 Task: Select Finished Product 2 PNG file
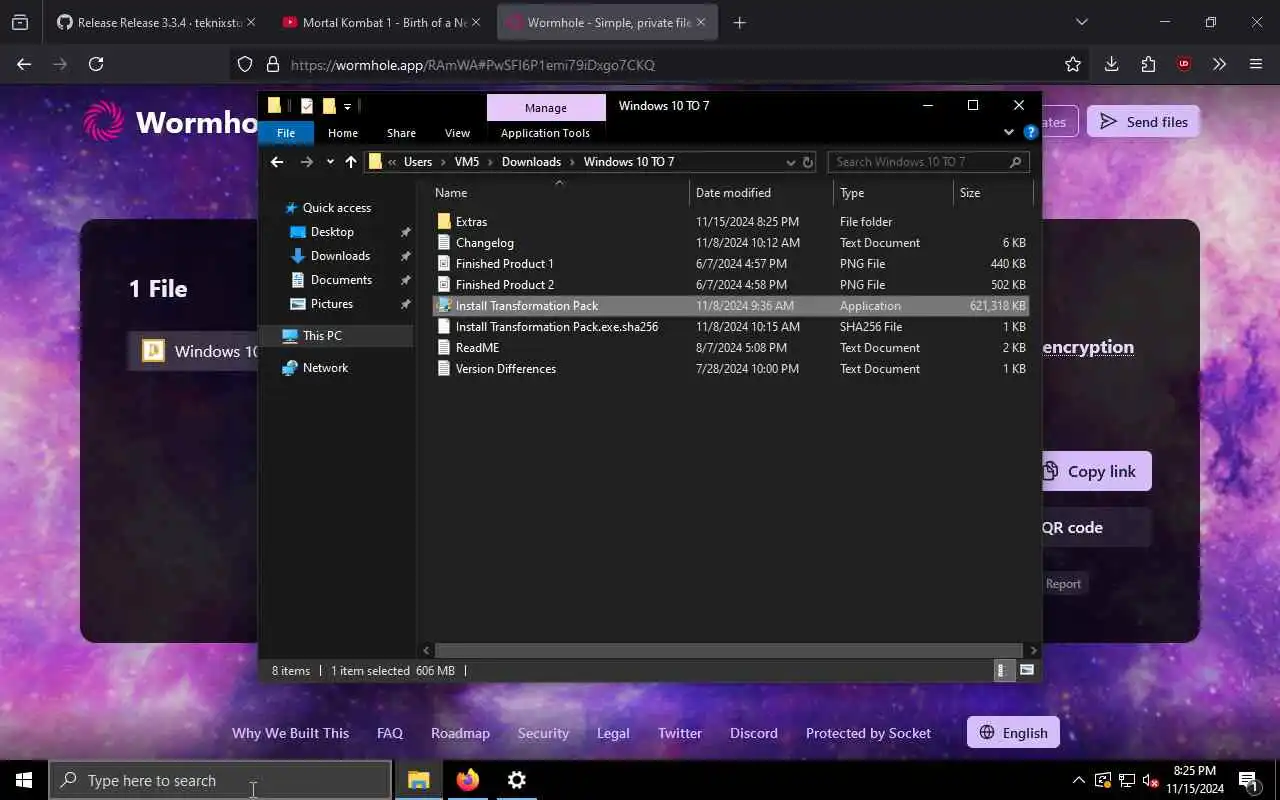(x=504, y=285)
